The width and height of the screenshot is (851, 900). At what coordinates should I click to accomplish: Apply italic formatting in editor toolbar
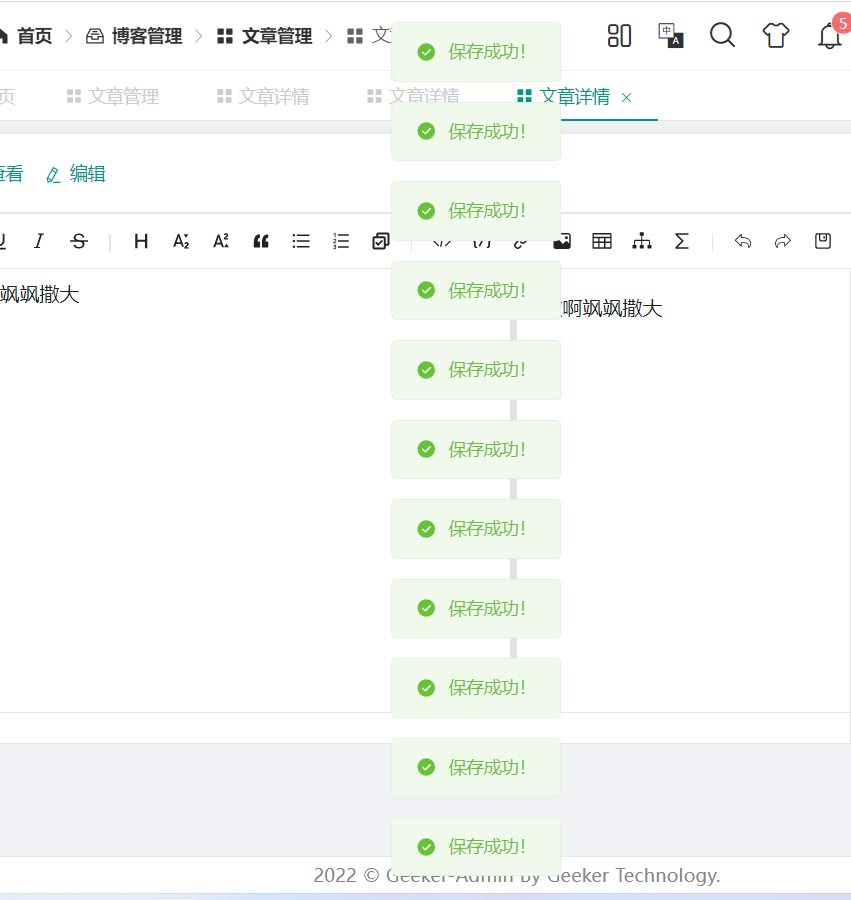coord(38,241)
